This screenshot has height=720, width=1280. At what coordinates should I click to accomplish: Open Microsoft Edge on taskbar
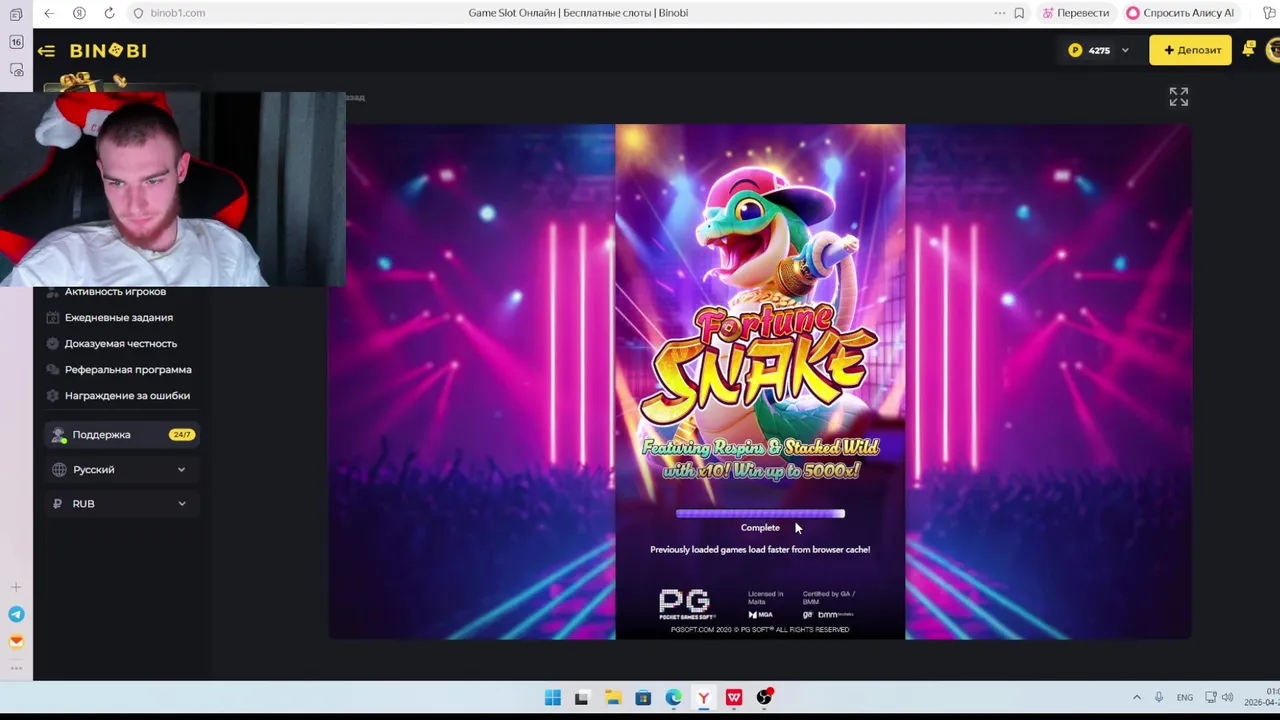(673, 698)
